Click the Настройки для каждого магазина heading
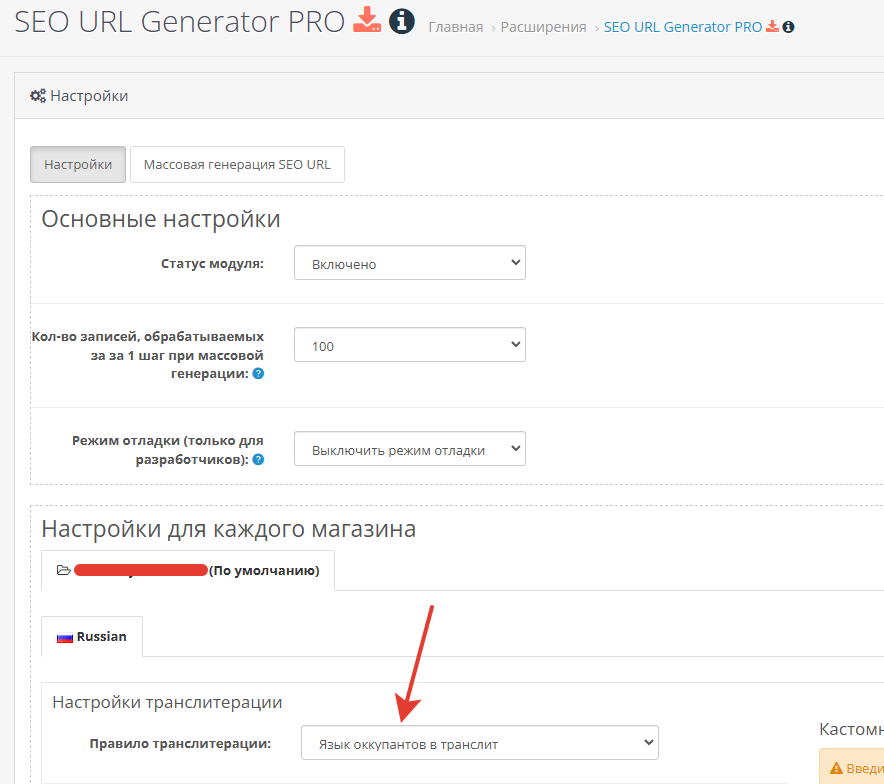This screenshot has height=784, width=884. pos(228,529)
